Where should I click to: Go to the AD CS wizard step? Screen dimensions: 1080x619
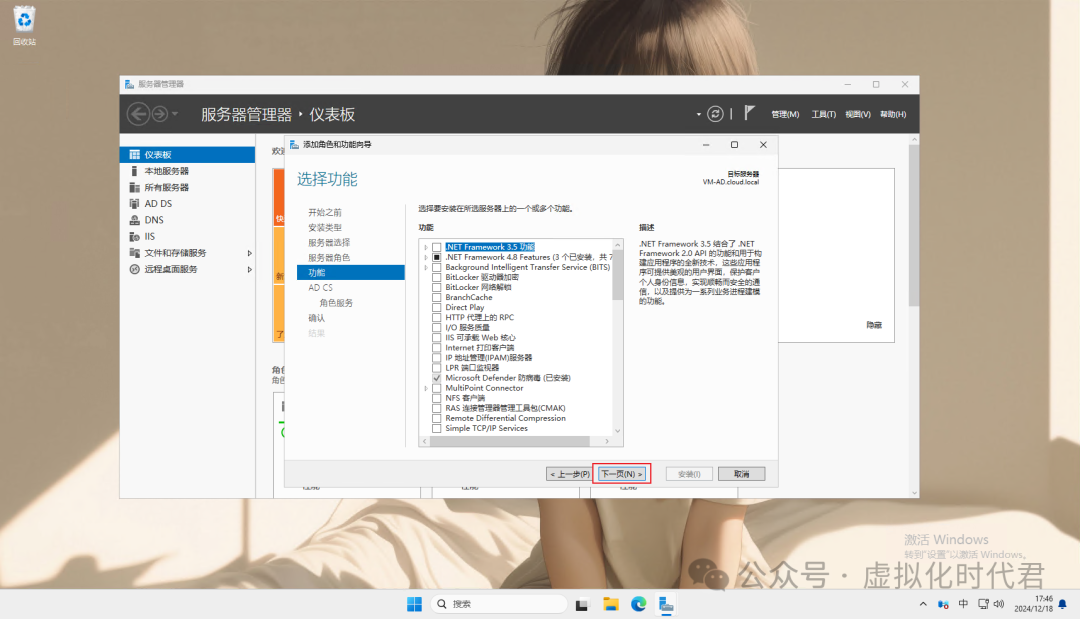tap(320, 288)
